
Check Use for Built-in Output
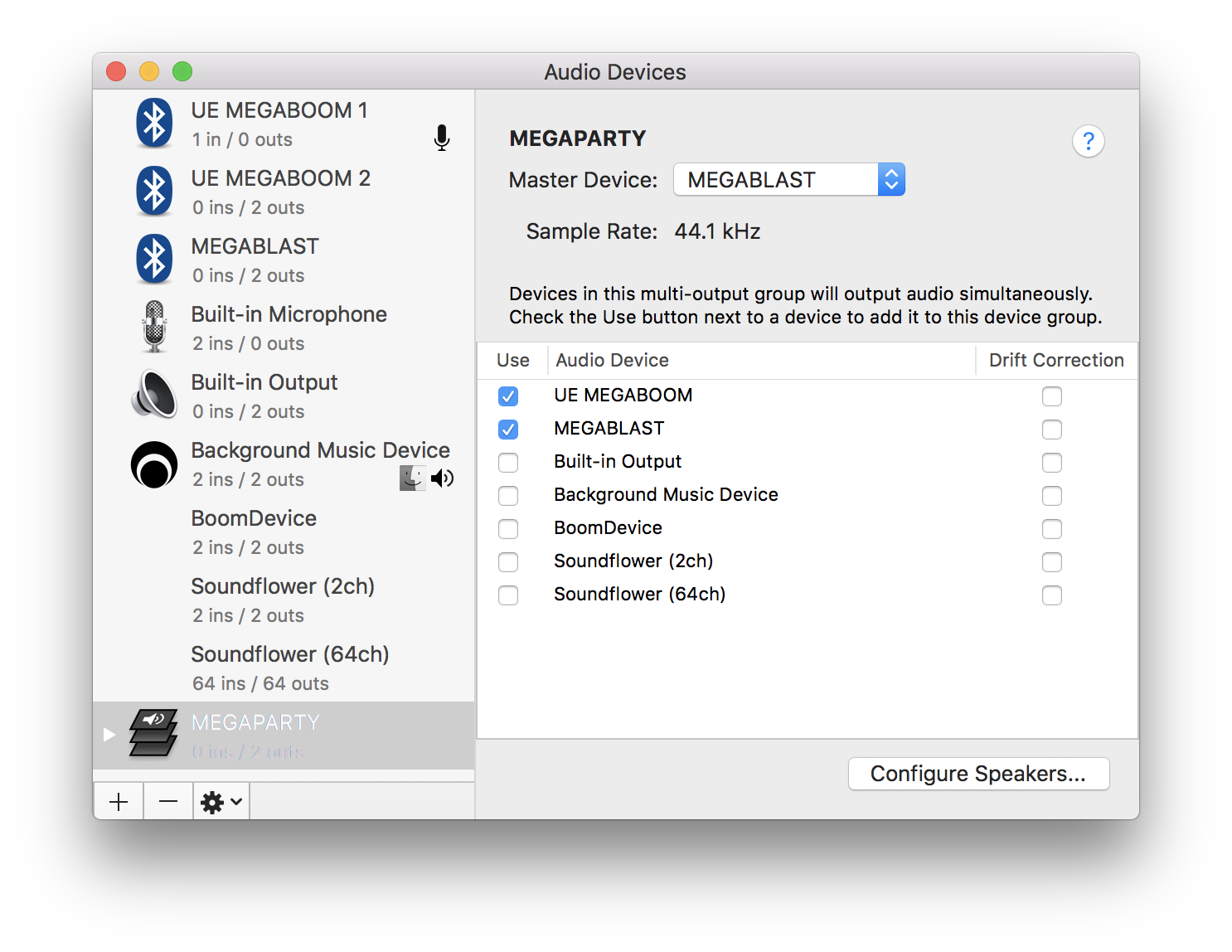click(508, 463)
